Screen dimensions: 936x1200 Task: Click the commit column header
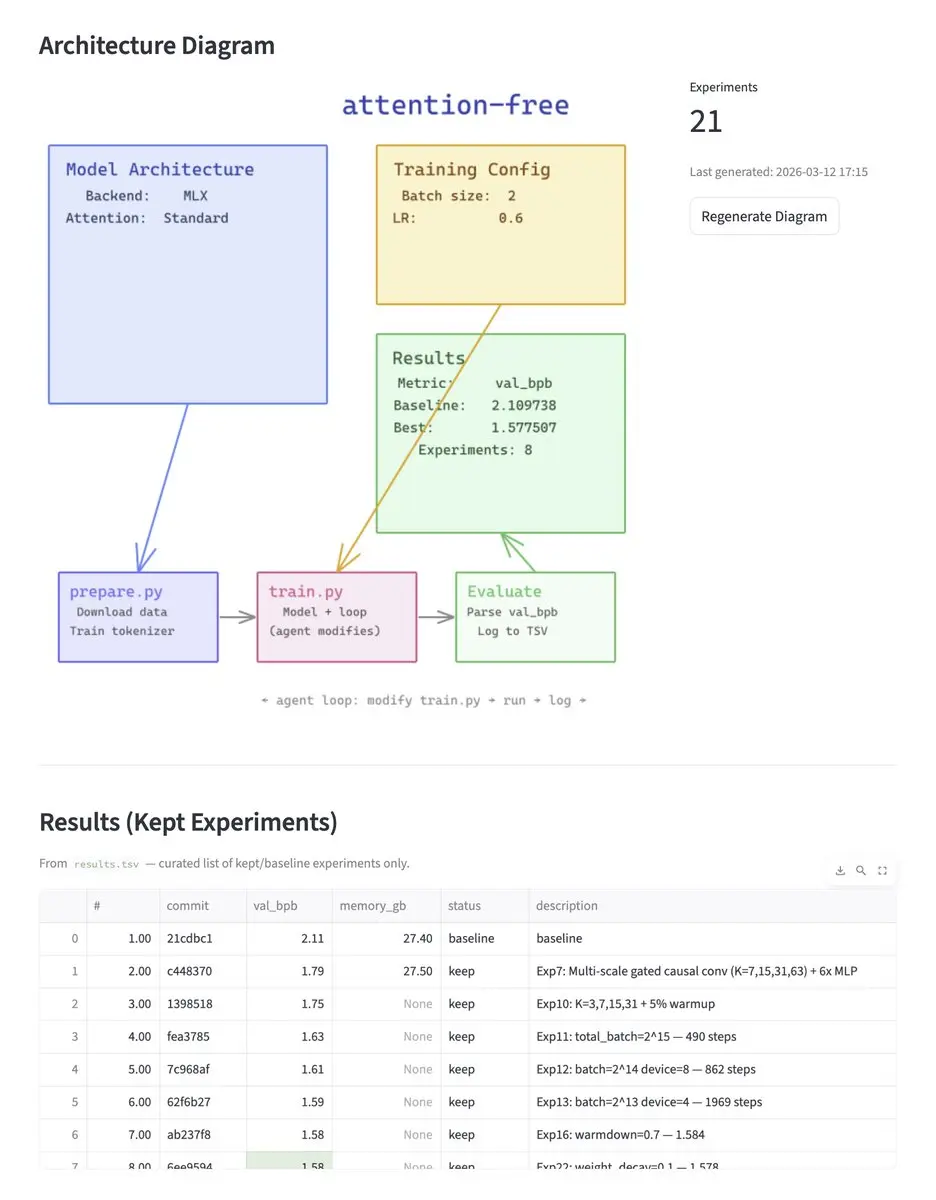(x=188, y=906)
